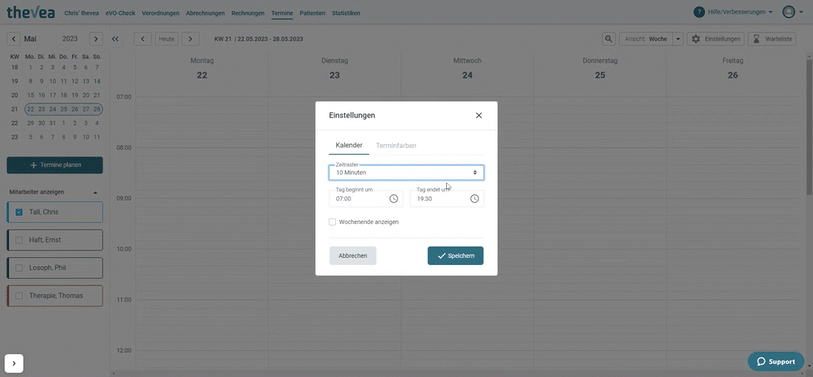Viewport: 813px width, 377px height.
Task: Expand the bottom-left chevron panel button
Action: (14, 364)
